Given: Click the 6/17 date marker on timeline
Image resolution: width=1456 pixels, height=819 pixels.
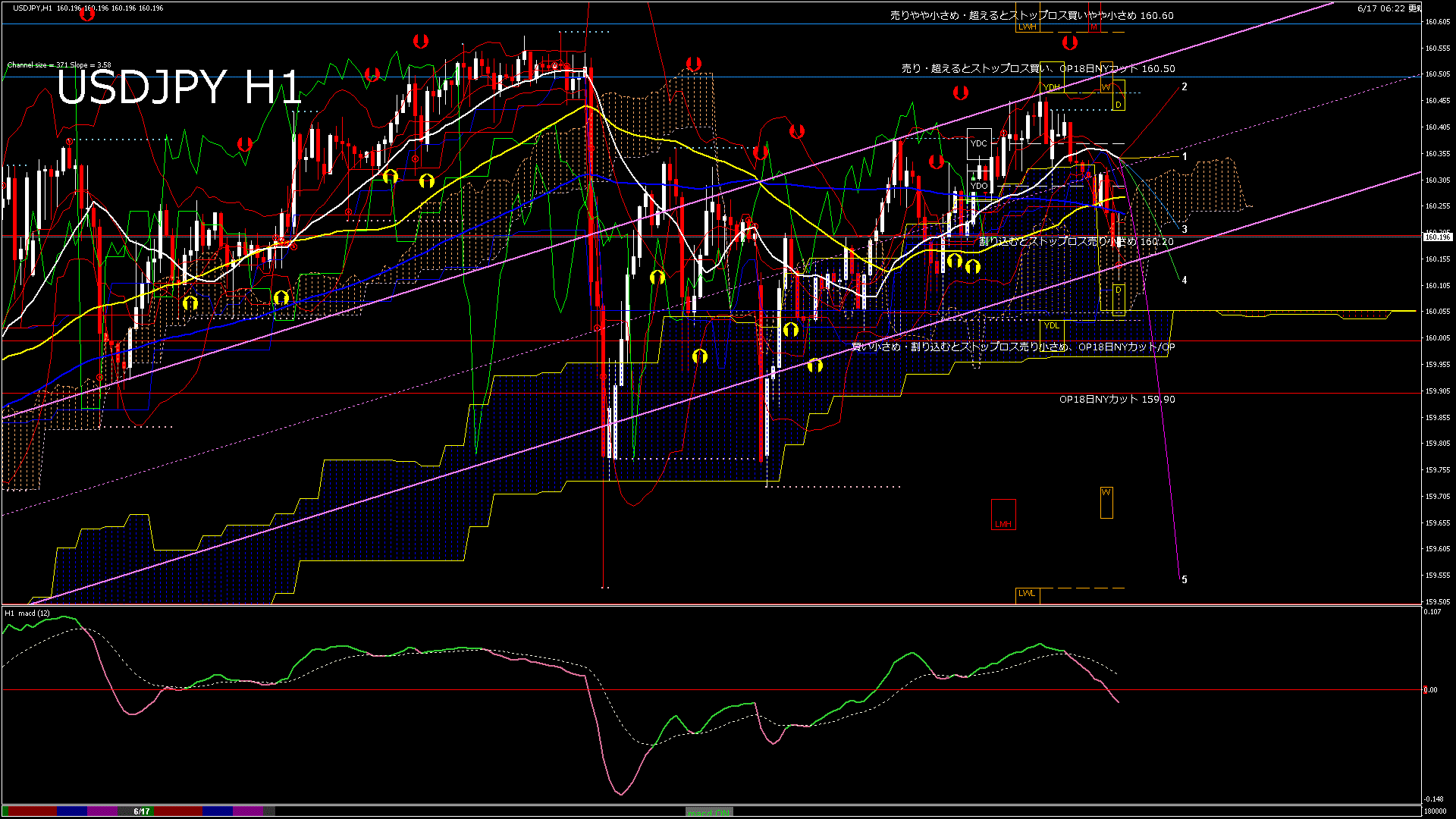Looking at the screenshot, I should pos(142,811).
